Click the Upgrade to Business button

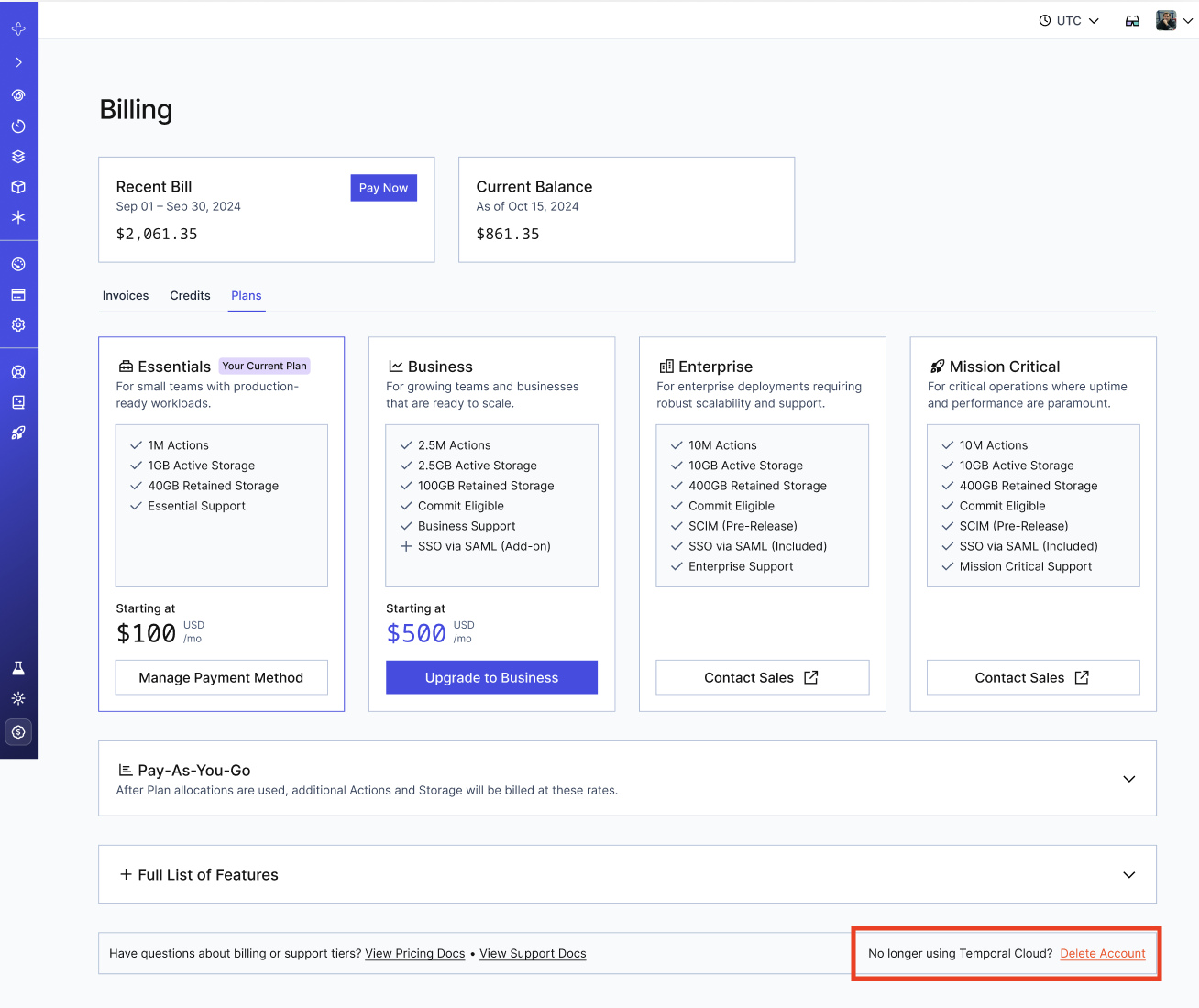(491, 677)
